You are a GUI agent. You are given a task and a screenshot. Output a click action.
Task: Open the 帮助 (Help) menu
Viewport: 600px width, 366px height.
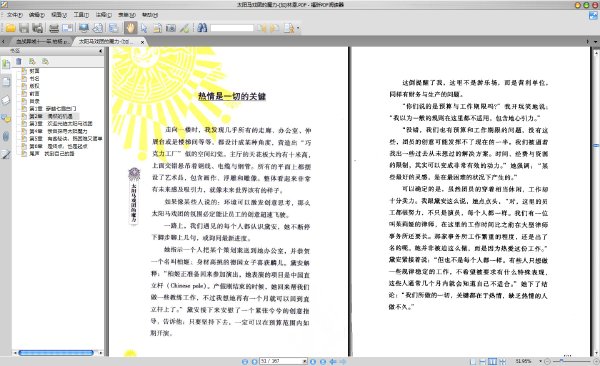point(150,15)
